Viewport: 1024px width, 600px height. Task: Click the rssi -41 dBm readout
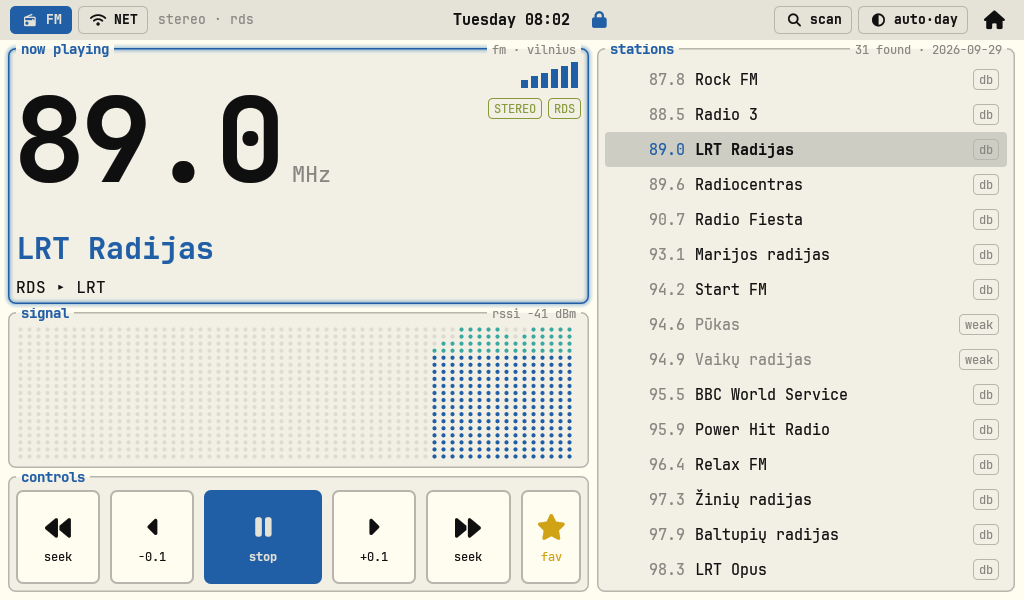click(534, 314)
